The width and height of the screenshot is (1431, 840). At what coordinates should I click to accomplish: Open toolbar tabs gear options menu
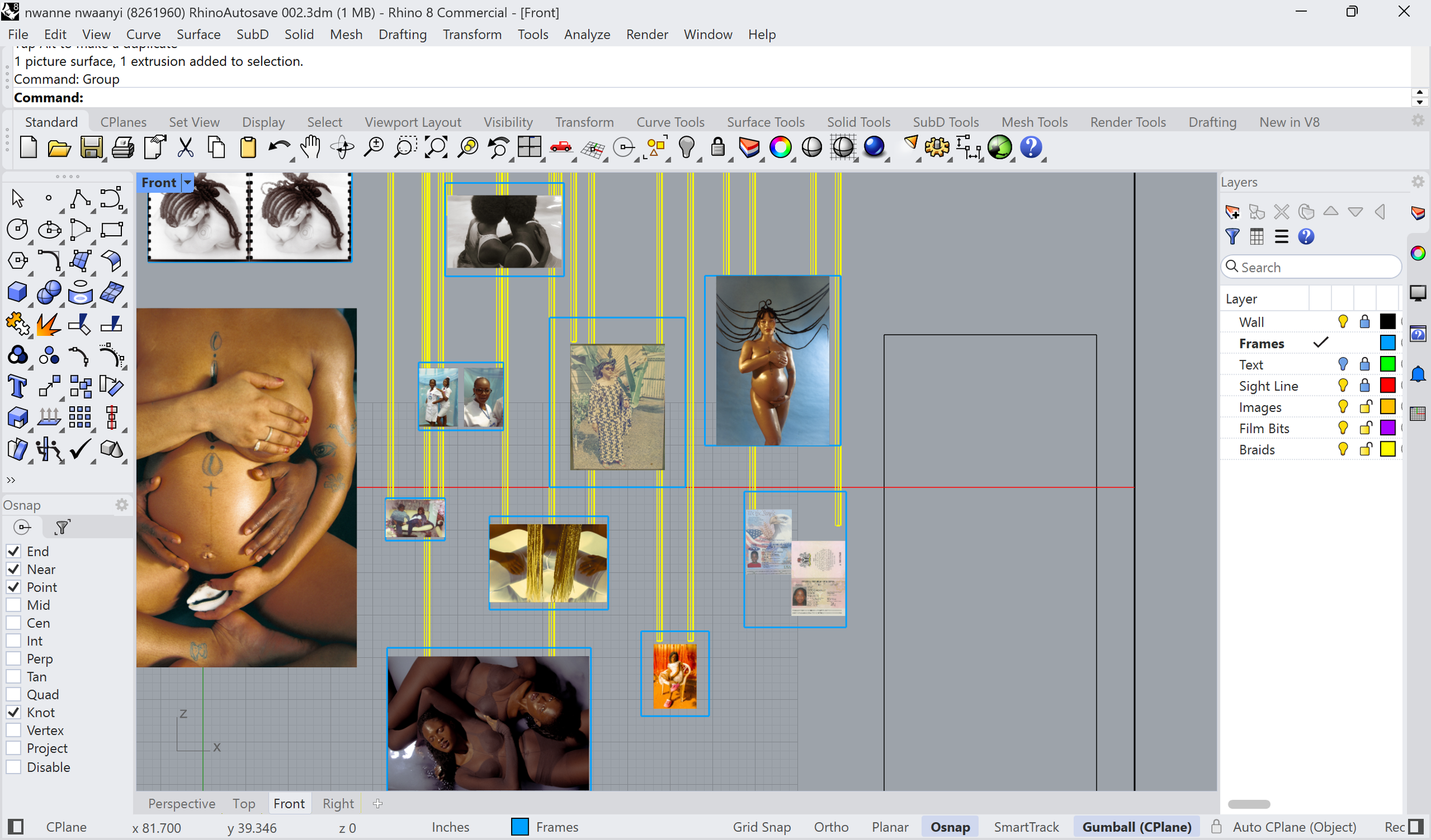1418,121
